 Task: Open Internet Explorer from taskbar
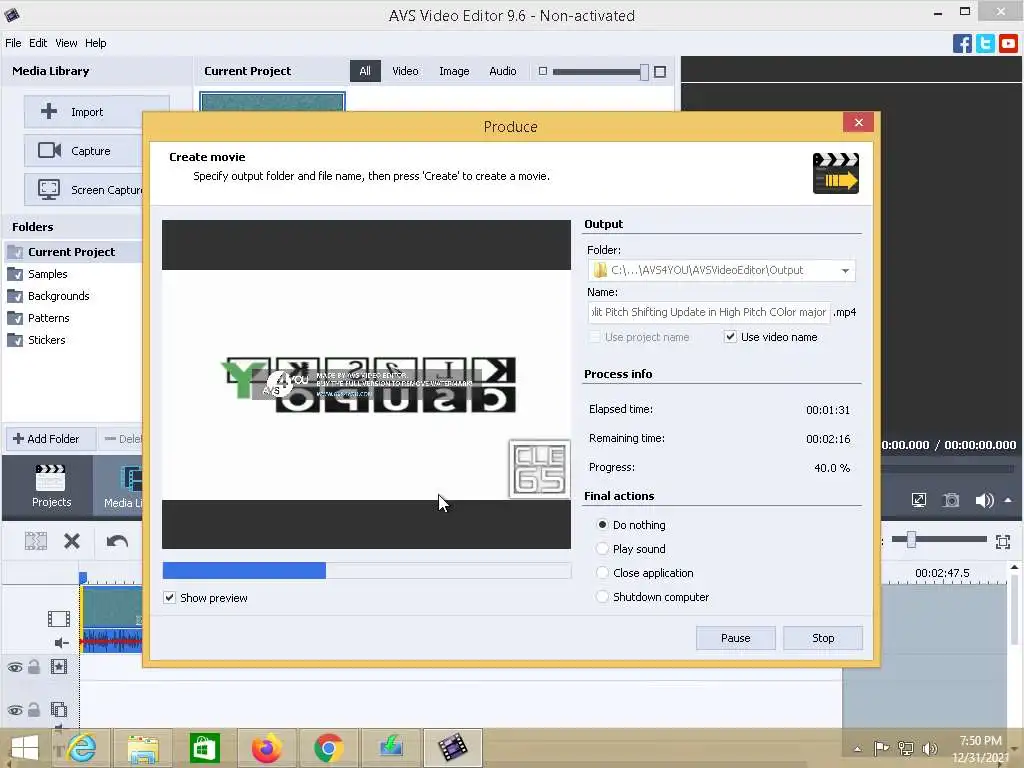click(82, 748)
